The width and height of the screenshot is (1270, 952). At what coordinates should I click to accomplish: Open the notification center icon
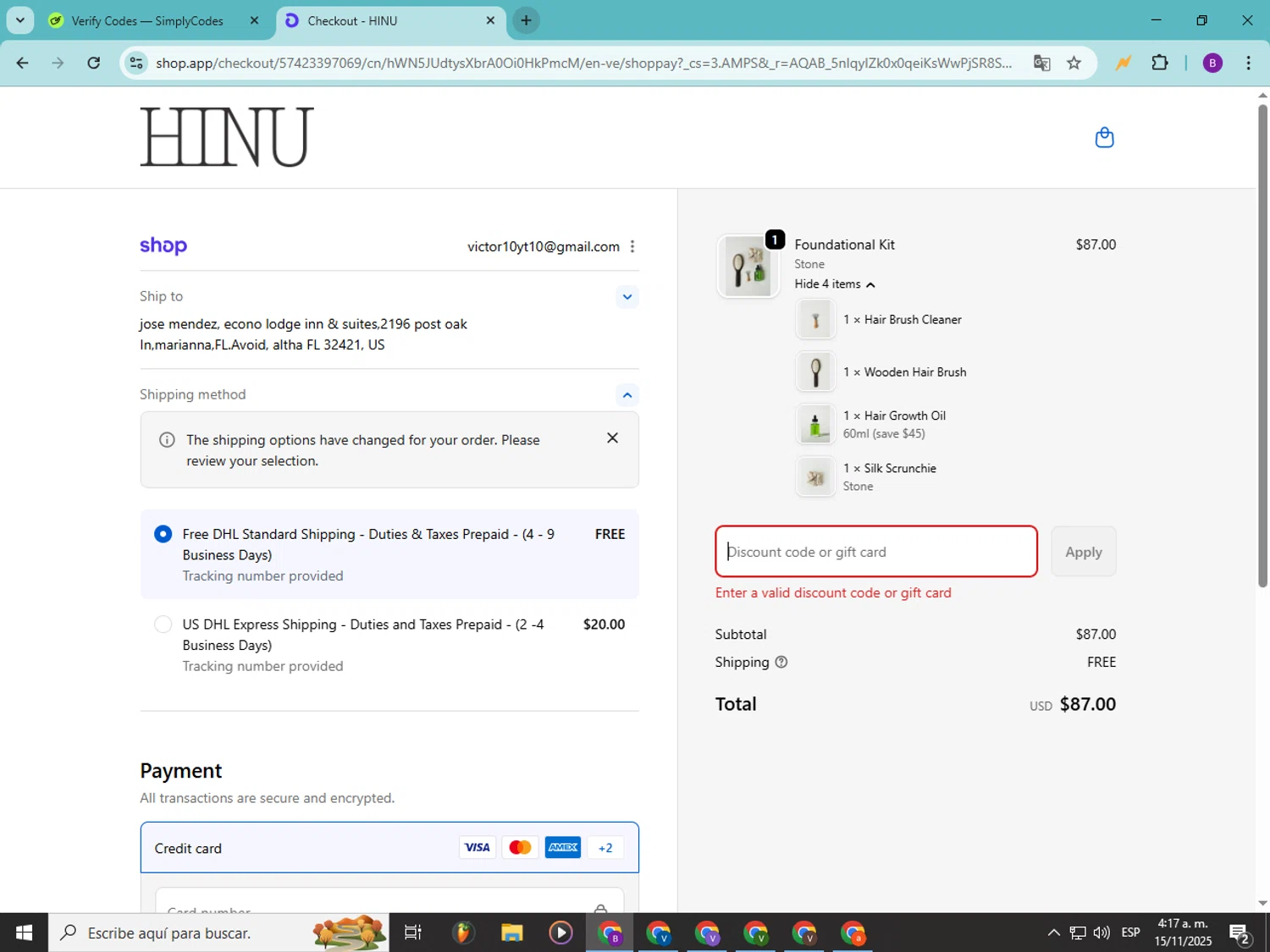(x=1240, y=933)
